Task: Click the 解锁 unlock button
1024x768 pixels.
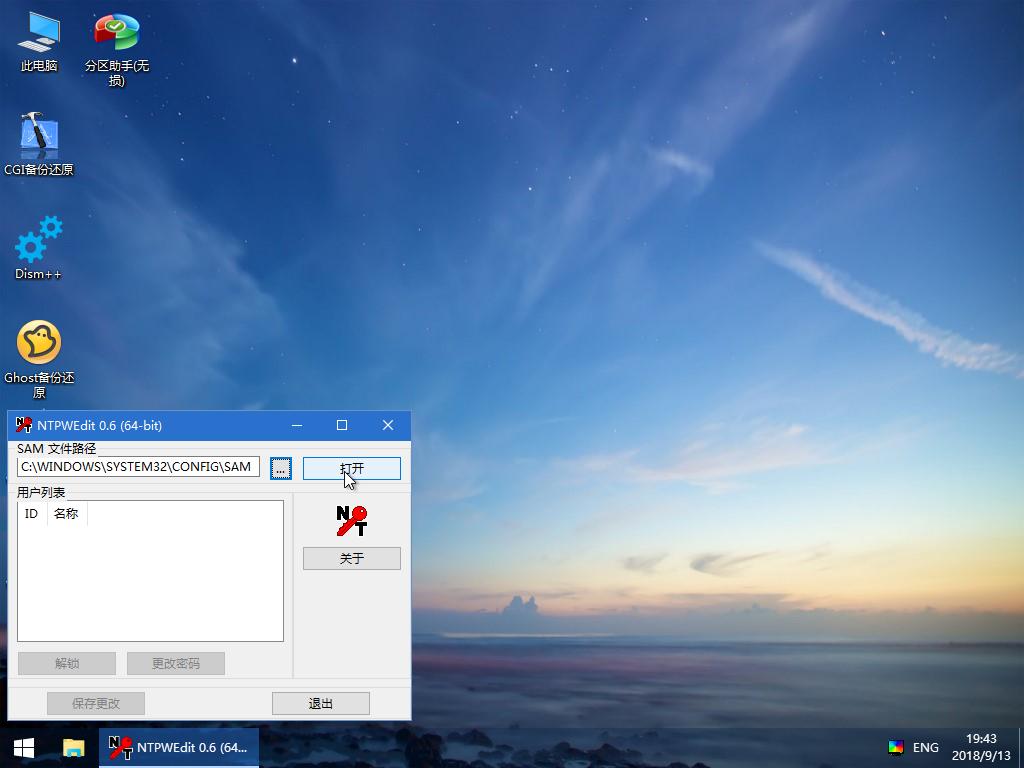Action: 66,663
